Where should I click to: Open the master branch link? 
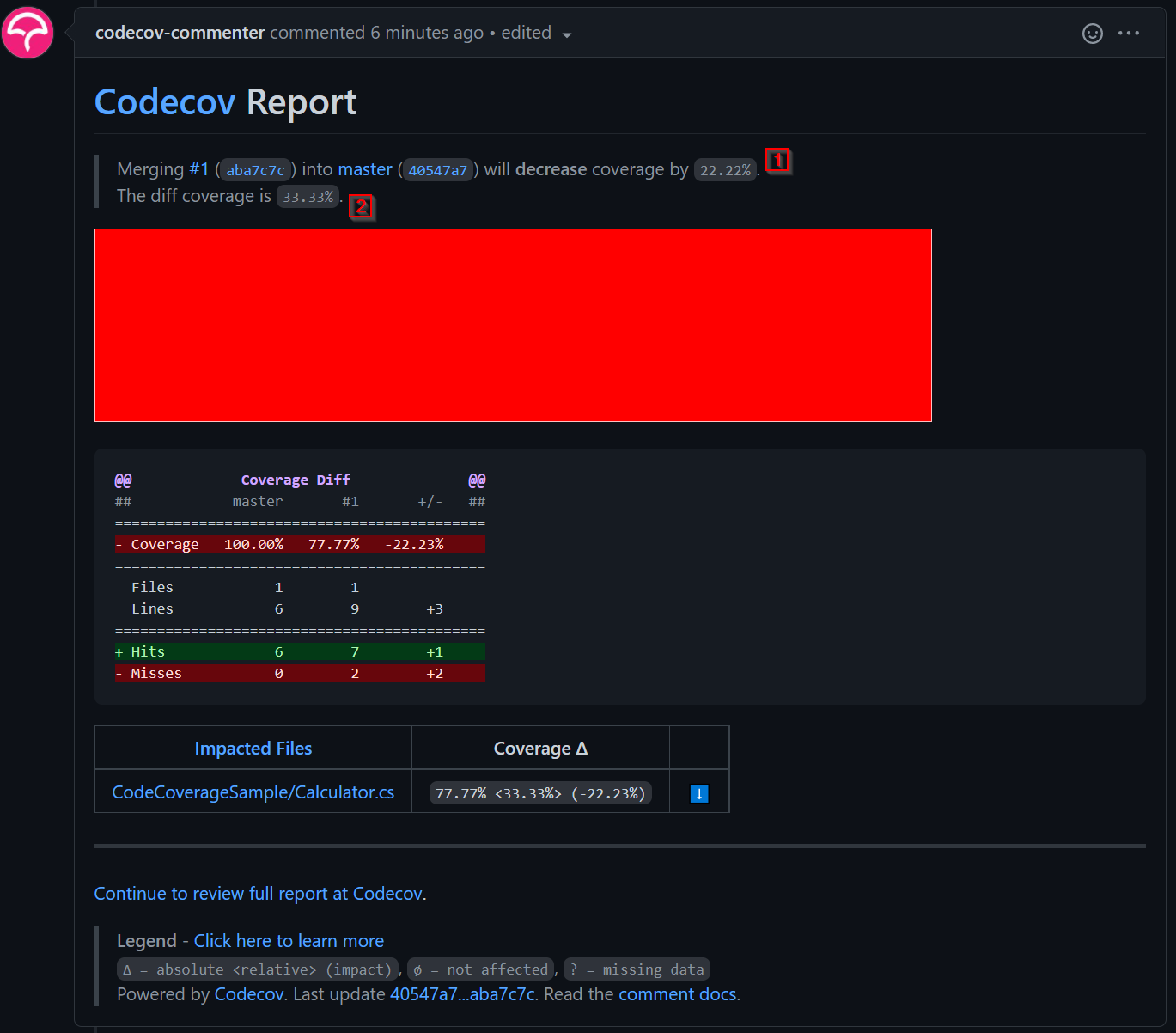365,169
